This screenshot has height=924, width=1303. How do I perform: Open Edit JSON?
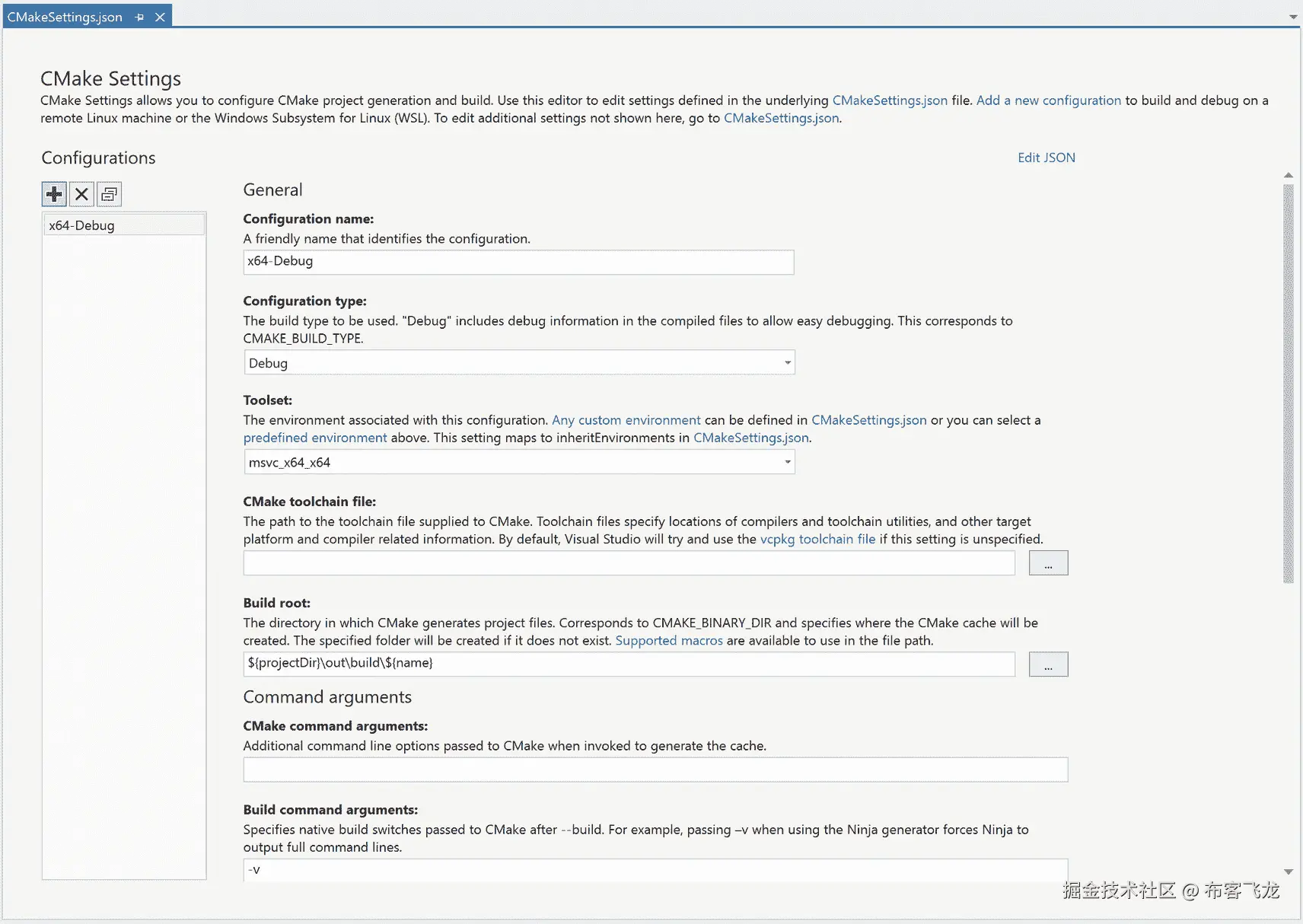[1046, 158]
